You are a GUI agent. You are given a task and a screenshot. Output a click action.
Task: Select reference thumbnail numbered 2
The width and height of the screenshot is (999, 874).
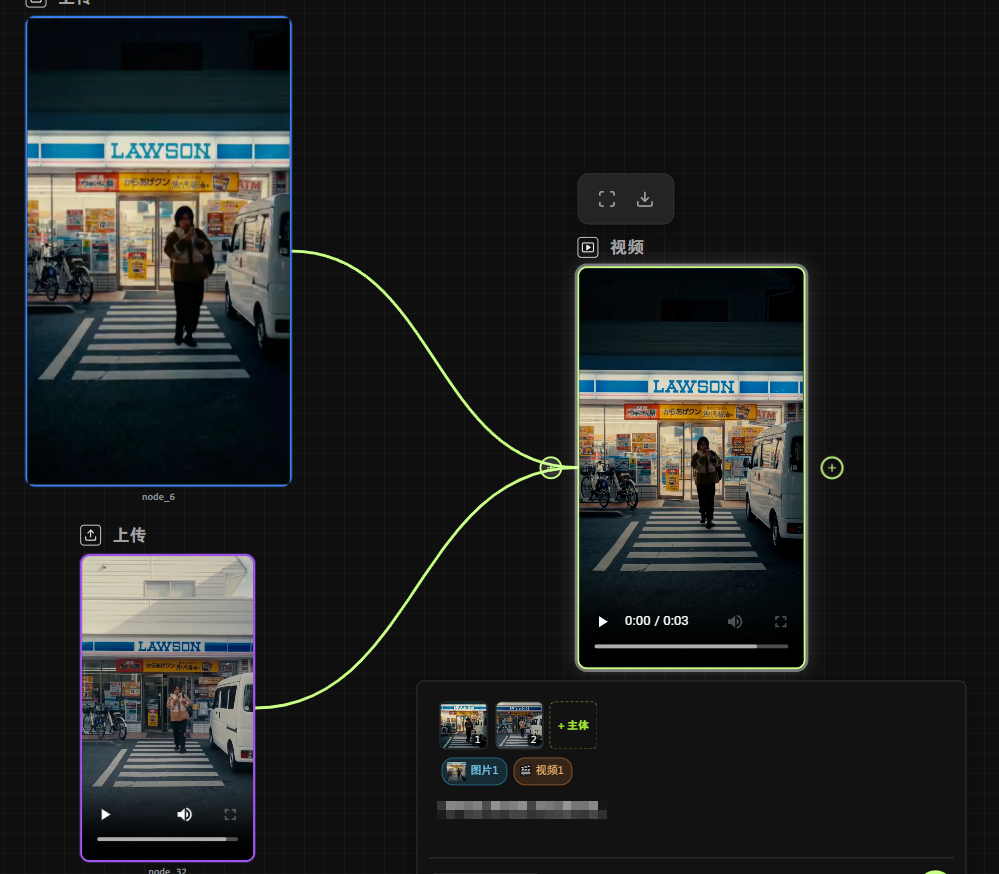pos(519,725)
